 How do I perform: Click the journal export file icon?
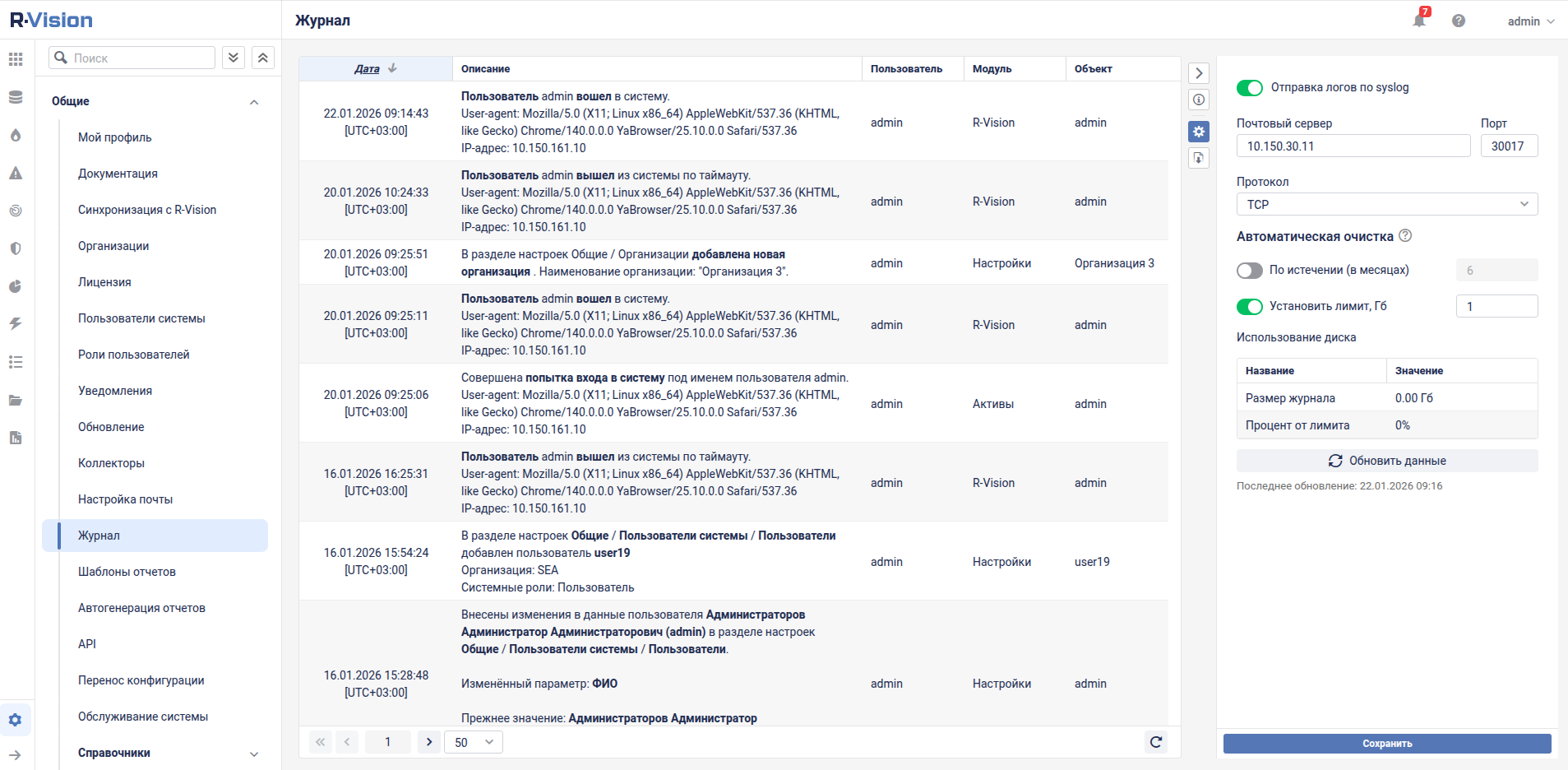coord(1199,158)
